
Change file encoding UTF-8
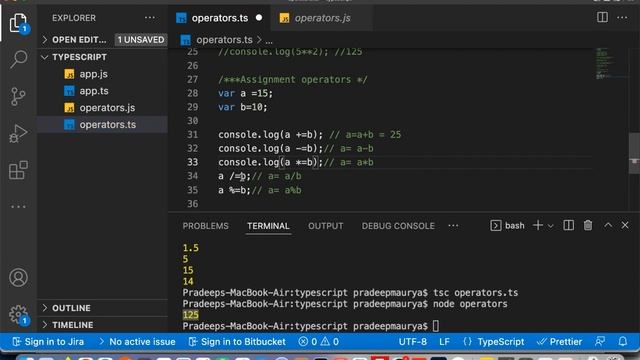[x=413, y=342]
